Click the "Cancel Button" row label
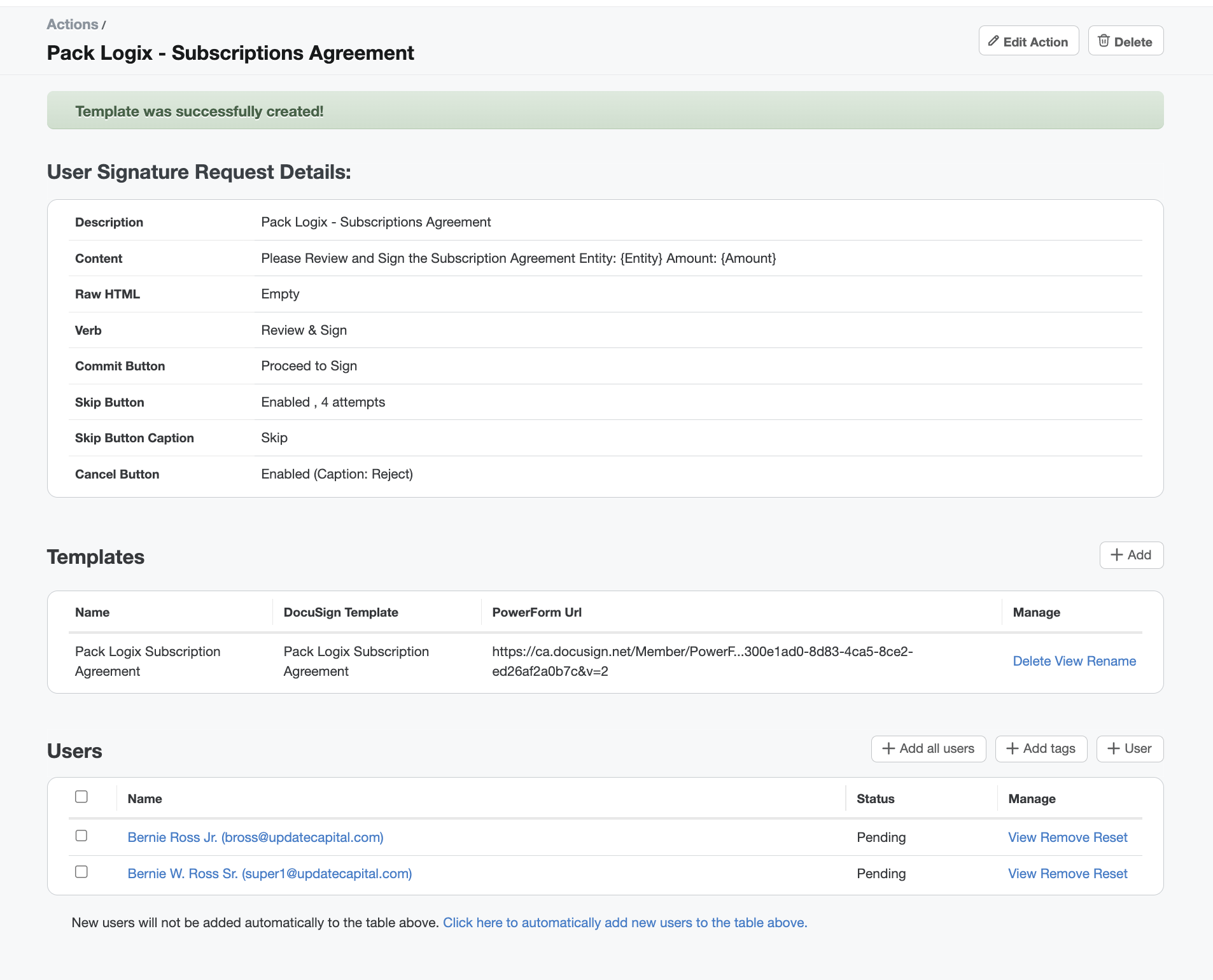The height and width of the screenshot is (980, 1213). point(117,474)
